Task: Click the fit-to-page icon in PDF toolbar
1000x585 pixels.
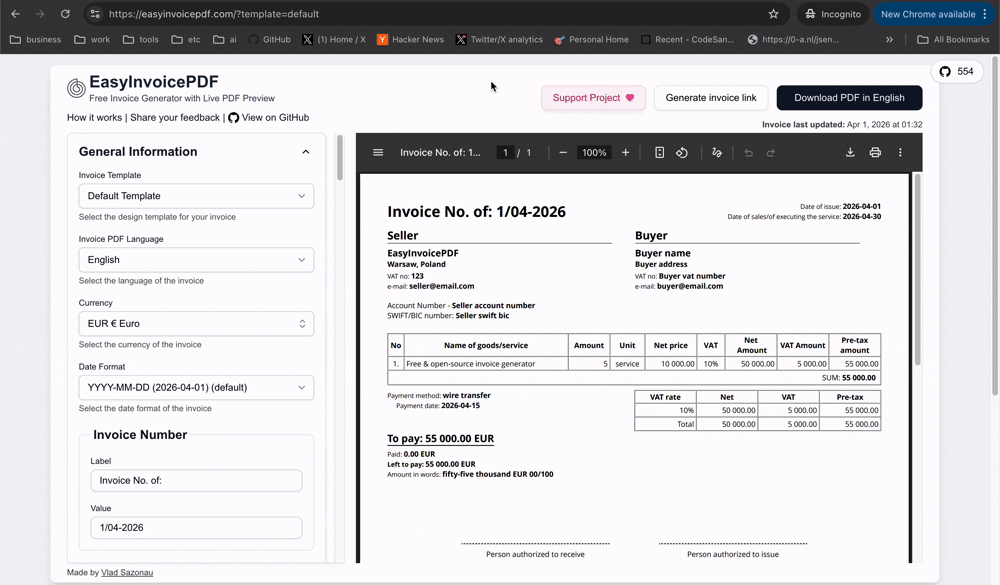Action: [x=659, y=152]
